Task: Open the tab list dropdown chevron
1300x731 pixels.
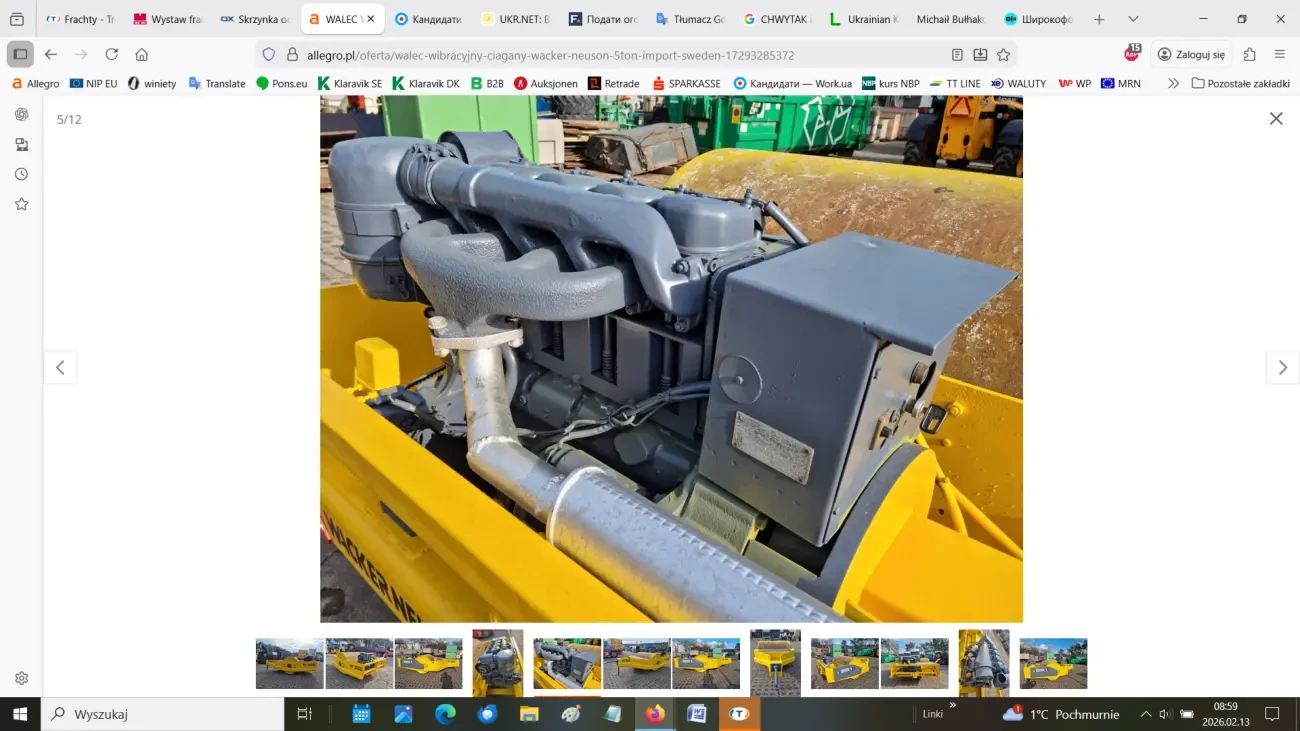Action: pyautogui.click(x=1133, y=18)
